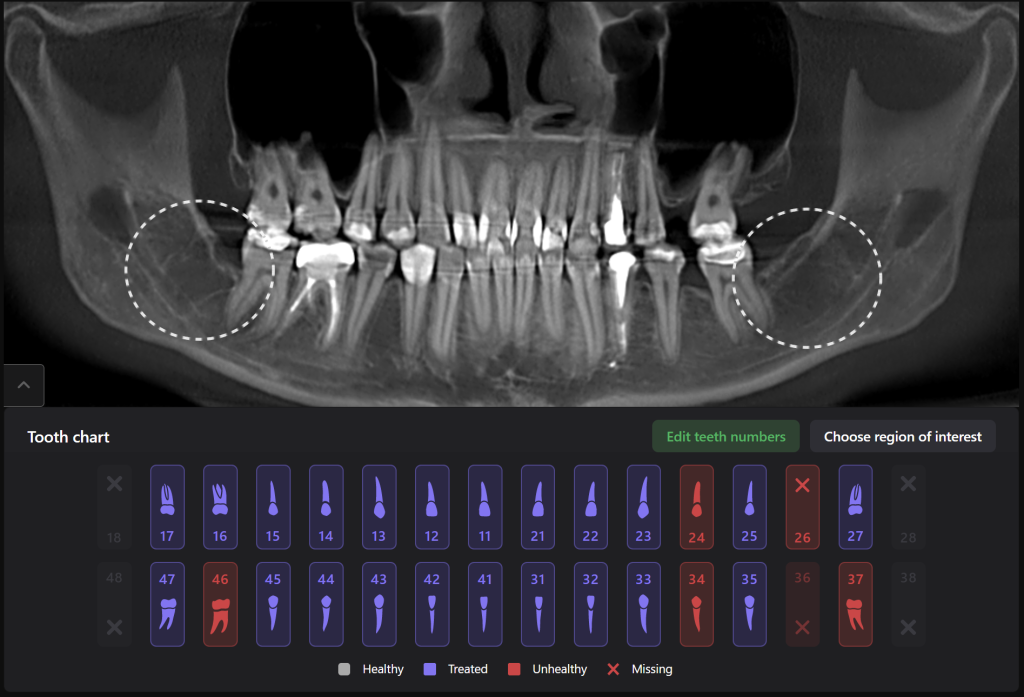This screenshot has width=1024, height=697.
Task: Open the Edit teeth numbers mode
Action: (725, 436)
